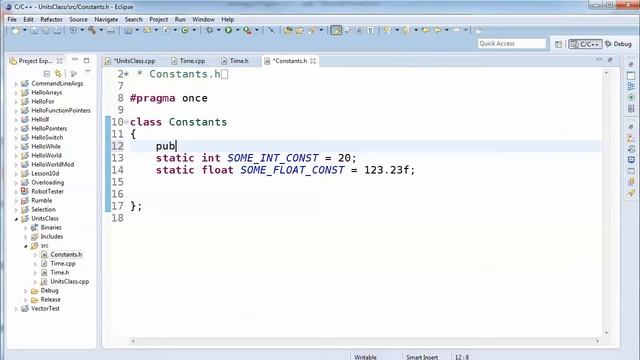The height and width of the screenshot is (360, 640).
Task: Click the Save toolbar icon
Action: 34,30
